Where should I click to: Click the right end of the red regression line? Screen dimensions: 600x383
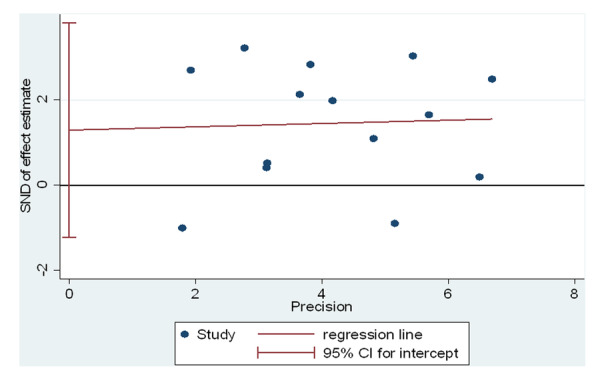tap(491, 119)
